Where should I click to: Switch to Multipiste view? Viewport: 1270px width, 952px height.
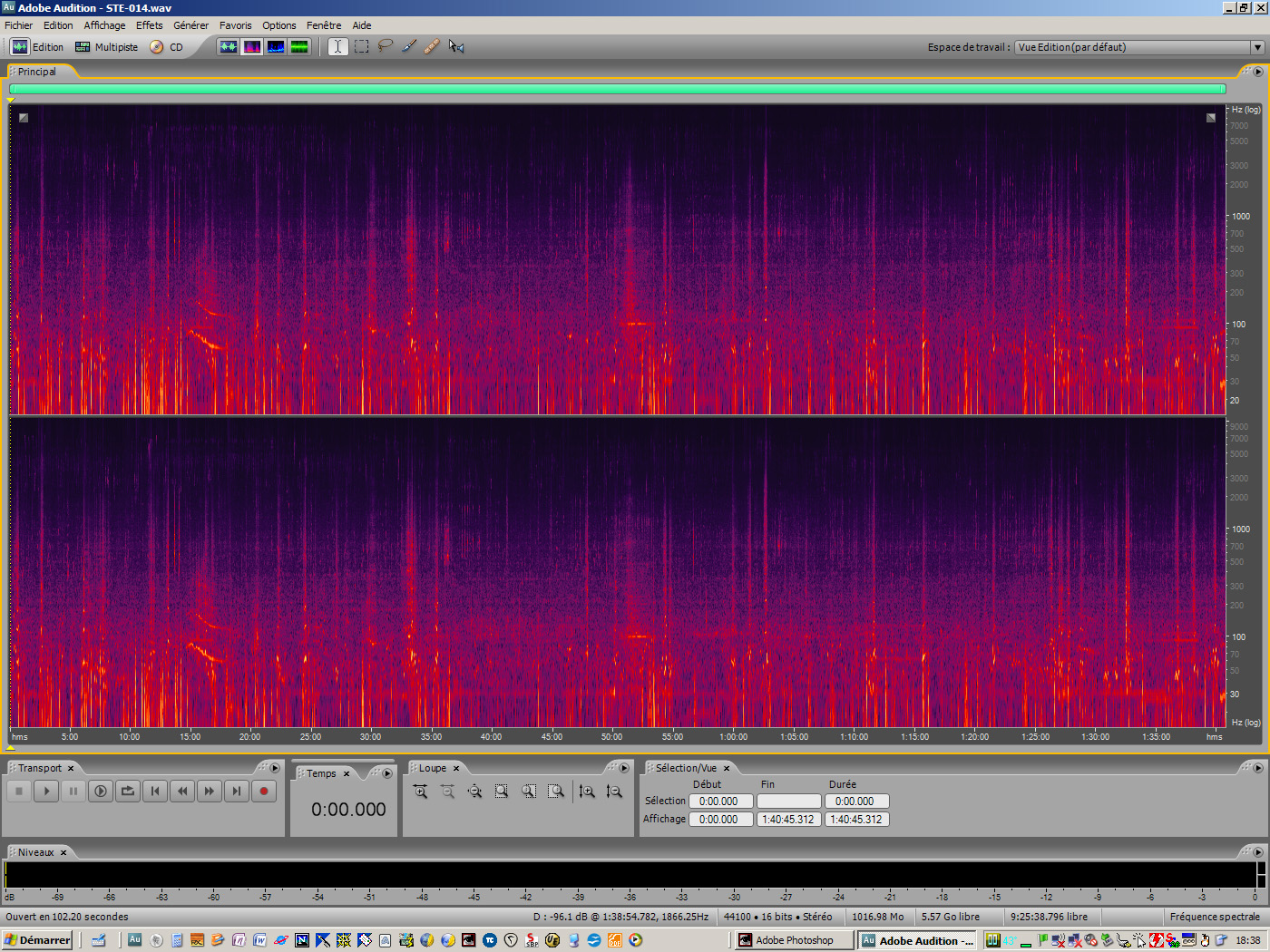(x=107, y=47)
